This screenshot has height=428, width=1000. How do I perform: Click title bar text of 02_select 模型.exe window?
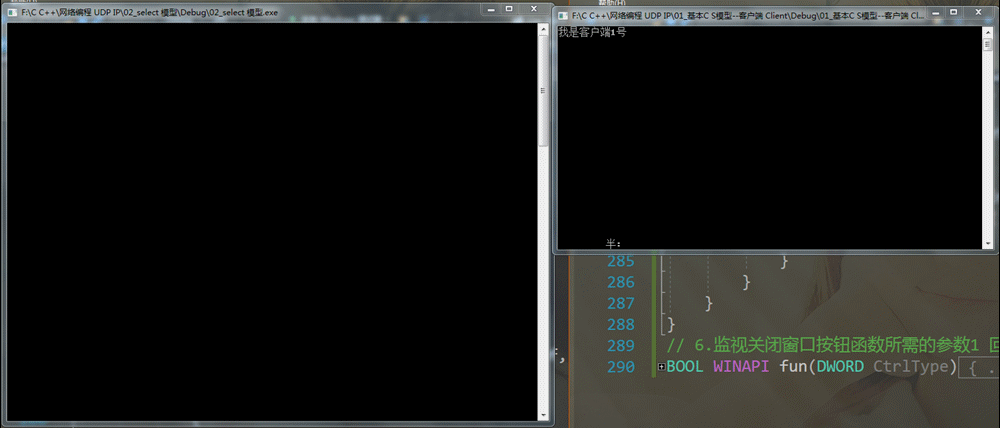point(149,12)
